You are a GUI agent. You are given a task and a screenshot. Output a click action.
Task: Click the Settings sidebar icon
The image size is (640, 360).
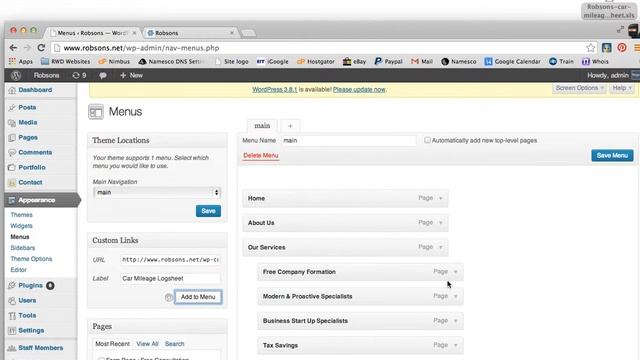click(12, 331)
